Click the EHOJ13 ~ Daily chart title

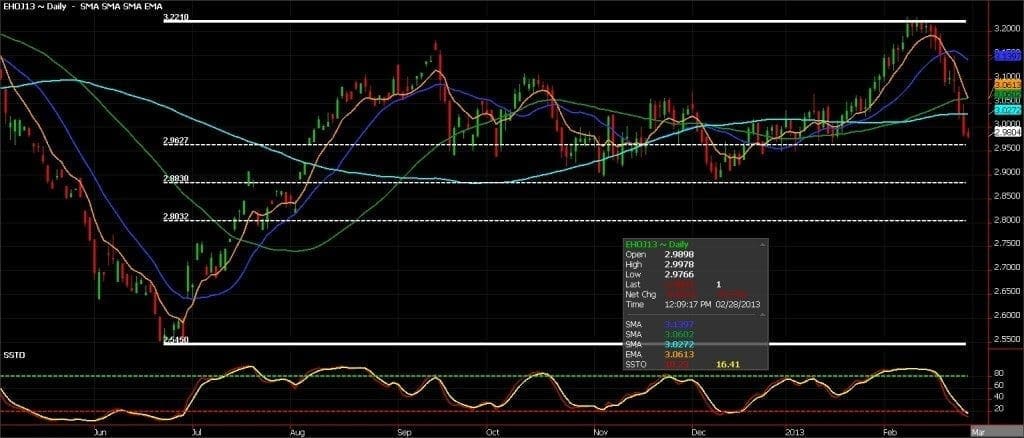tap(33, 6)
